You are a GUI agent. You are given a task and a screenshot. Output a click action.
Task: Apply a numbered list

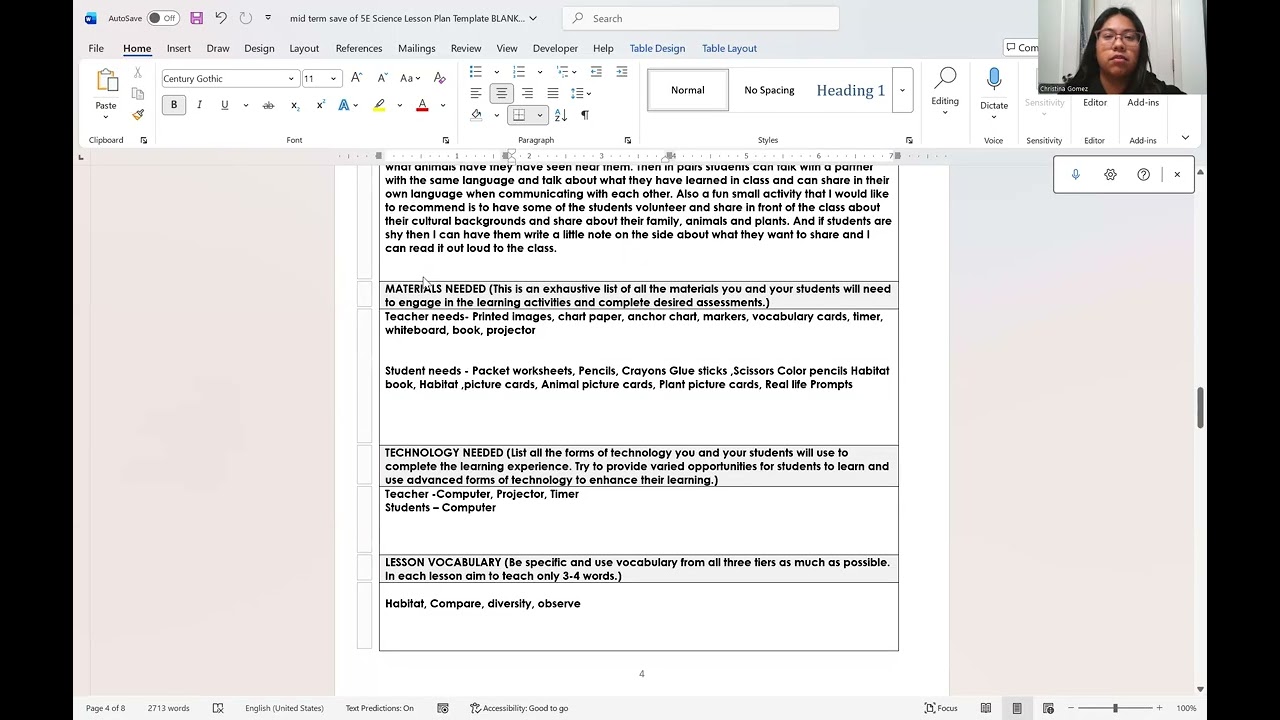[519, 72]
